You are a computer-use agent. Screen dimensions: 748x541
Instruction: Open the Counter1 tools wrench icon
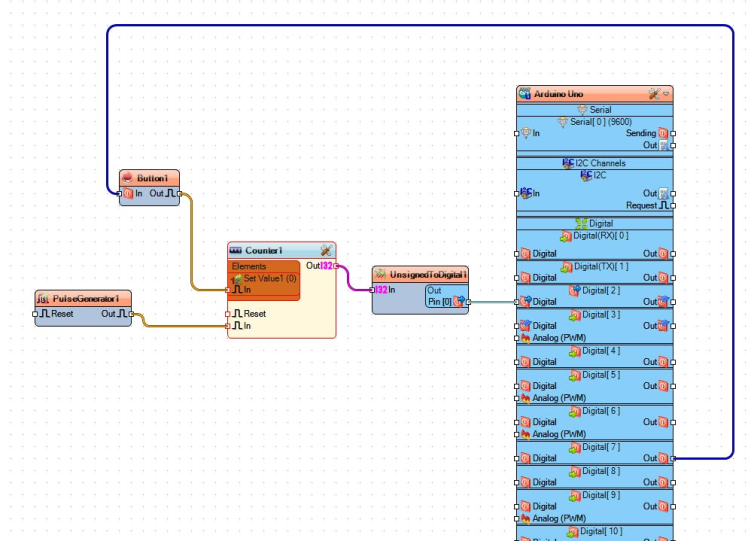[326, 250]
